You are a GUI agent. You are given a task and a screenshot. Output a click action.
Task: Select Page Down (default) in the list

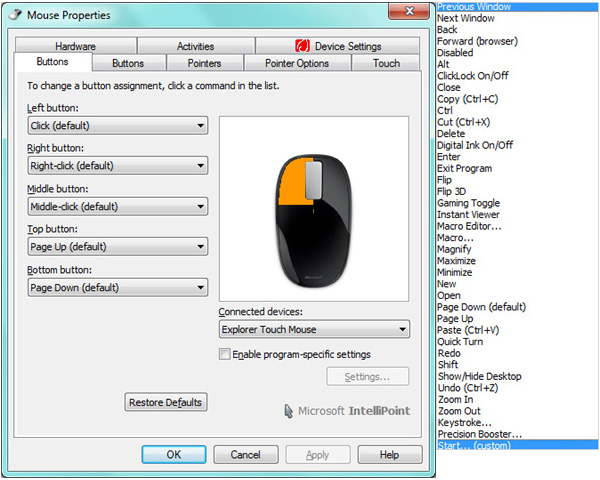[517, 307]
